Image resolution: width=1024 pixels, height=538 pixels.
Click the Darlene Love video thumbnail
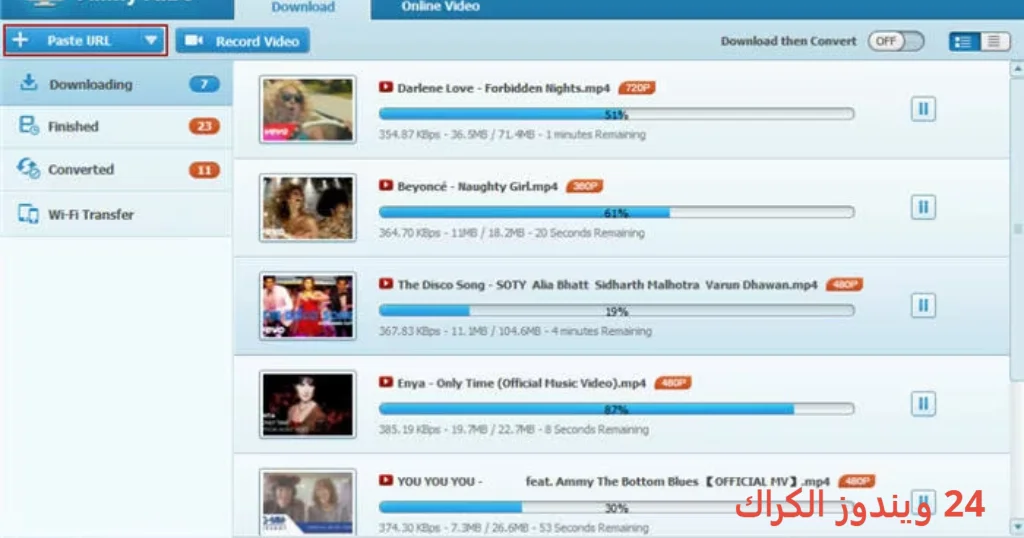tap(308, 110)
